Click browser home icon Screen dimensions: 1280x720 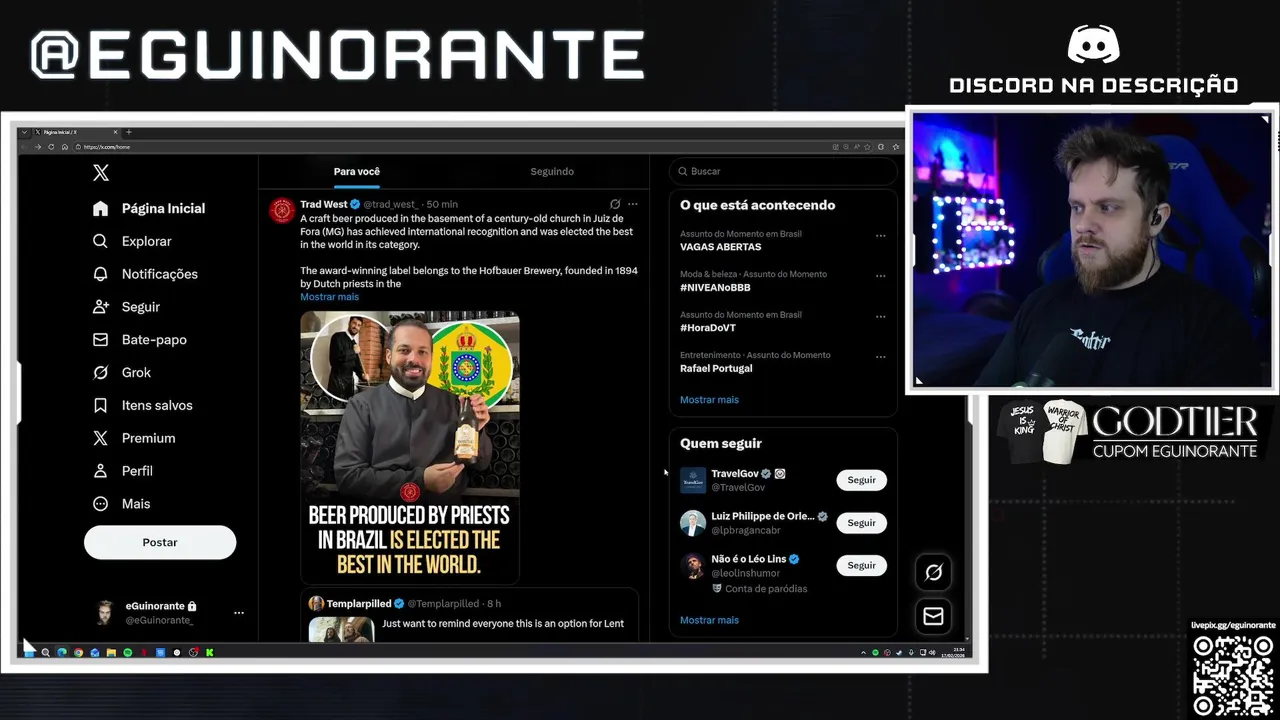(x=65, y=147)
